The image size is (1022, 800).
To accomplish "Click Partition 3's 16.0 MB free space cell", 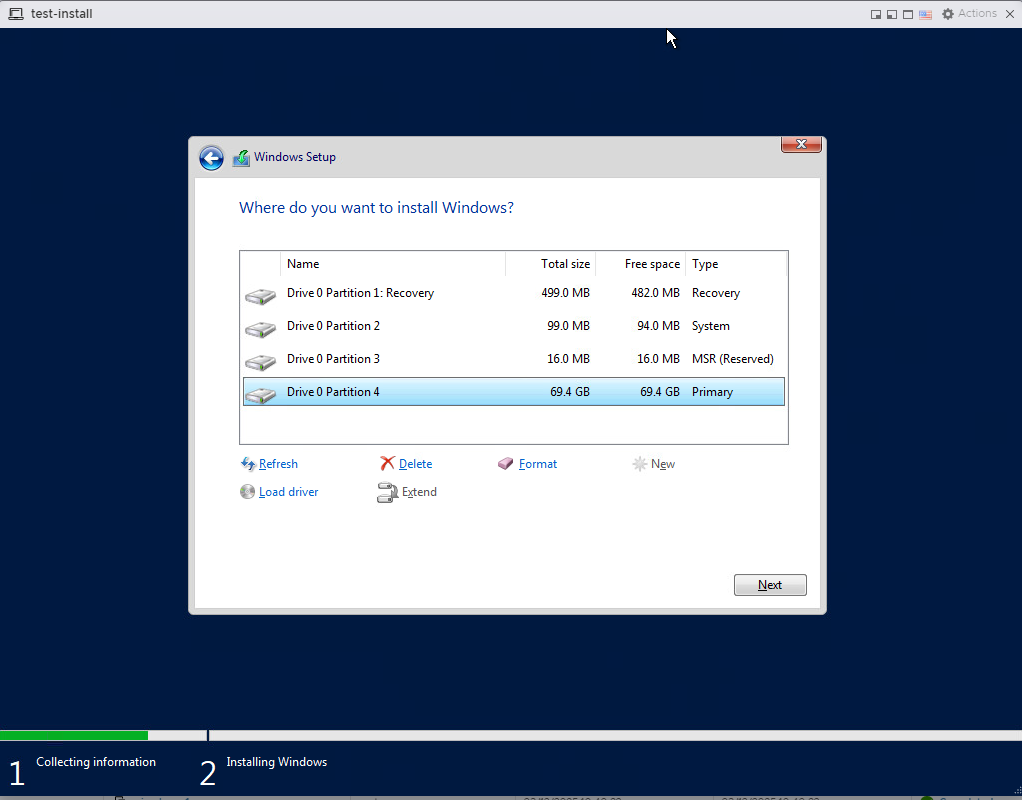I will [x=658, y=359].
